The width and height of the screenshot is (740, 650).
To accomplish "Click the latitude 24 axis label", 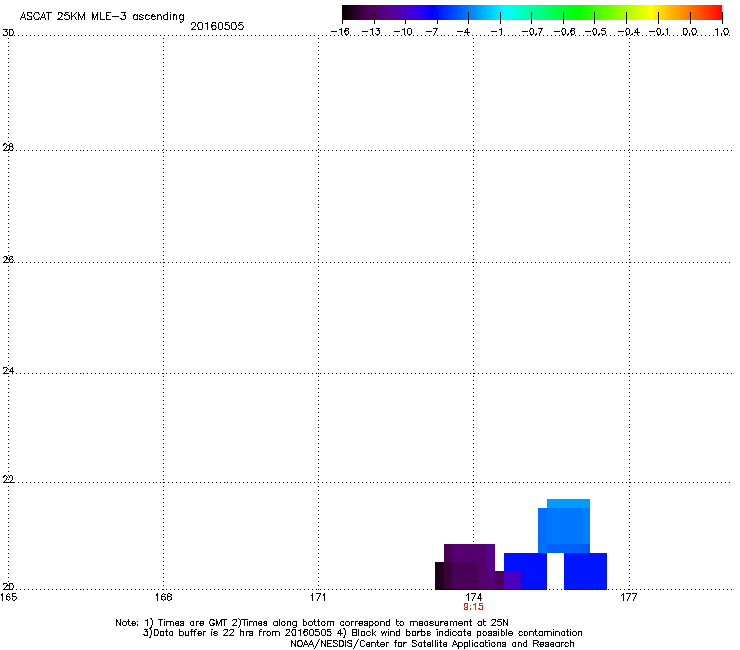I will [8, 371].
